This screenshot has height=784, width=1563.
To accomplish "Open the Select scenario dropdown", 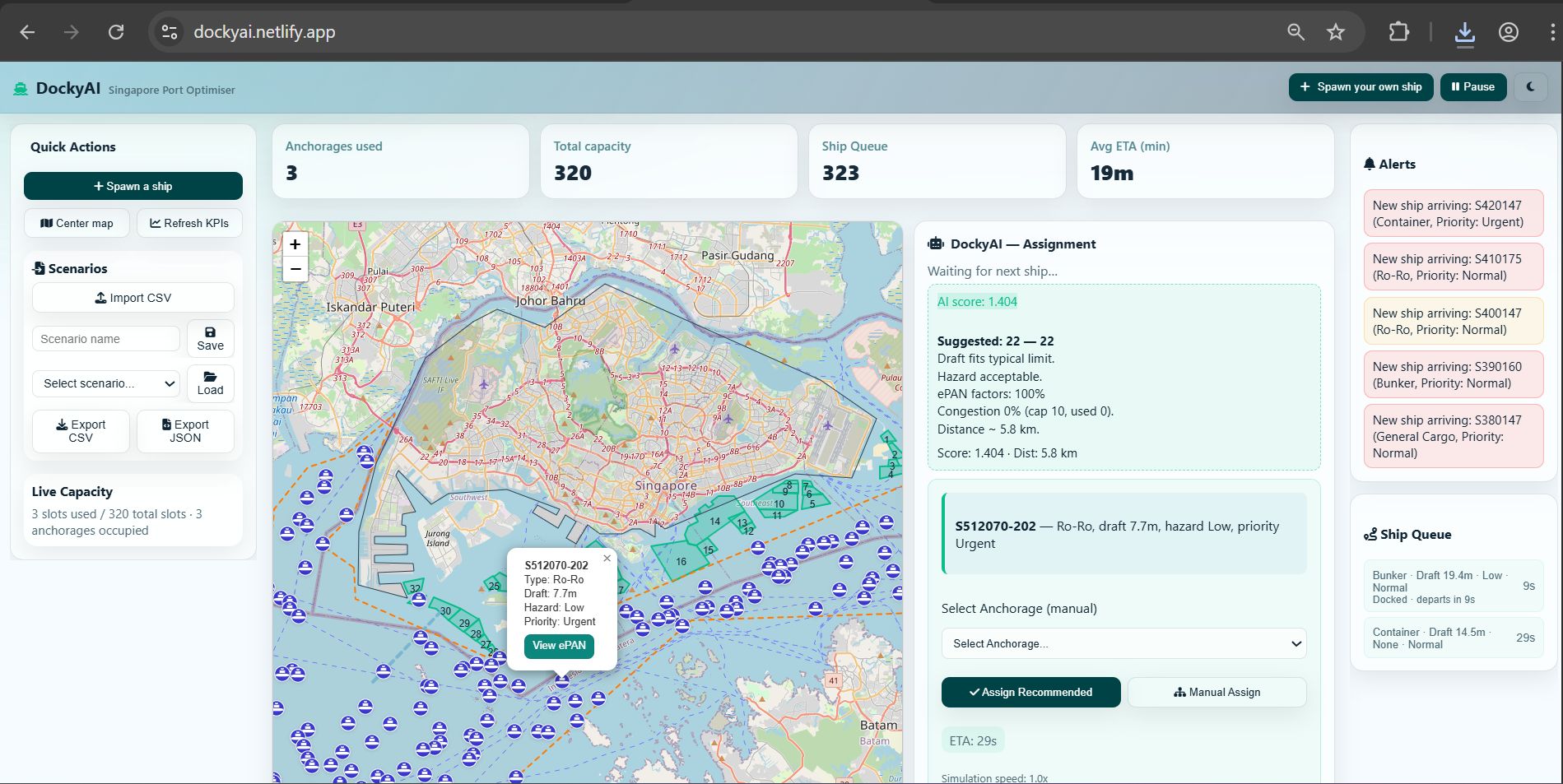I will point(105,383).
